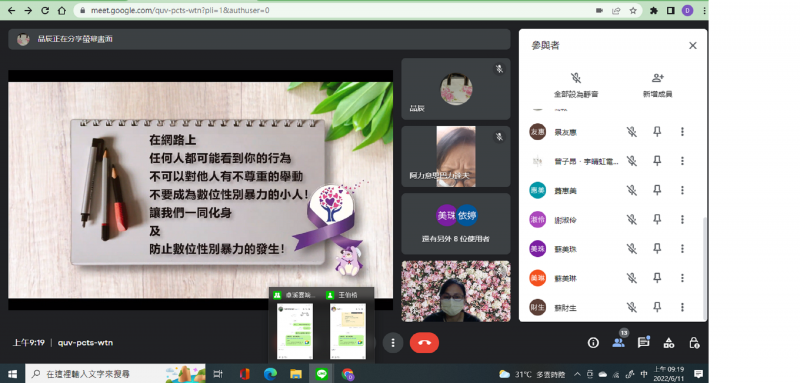Screen dimensions: 800x383
Task: Open camera permission icon in address bar
Action: [x=599, y=10]
